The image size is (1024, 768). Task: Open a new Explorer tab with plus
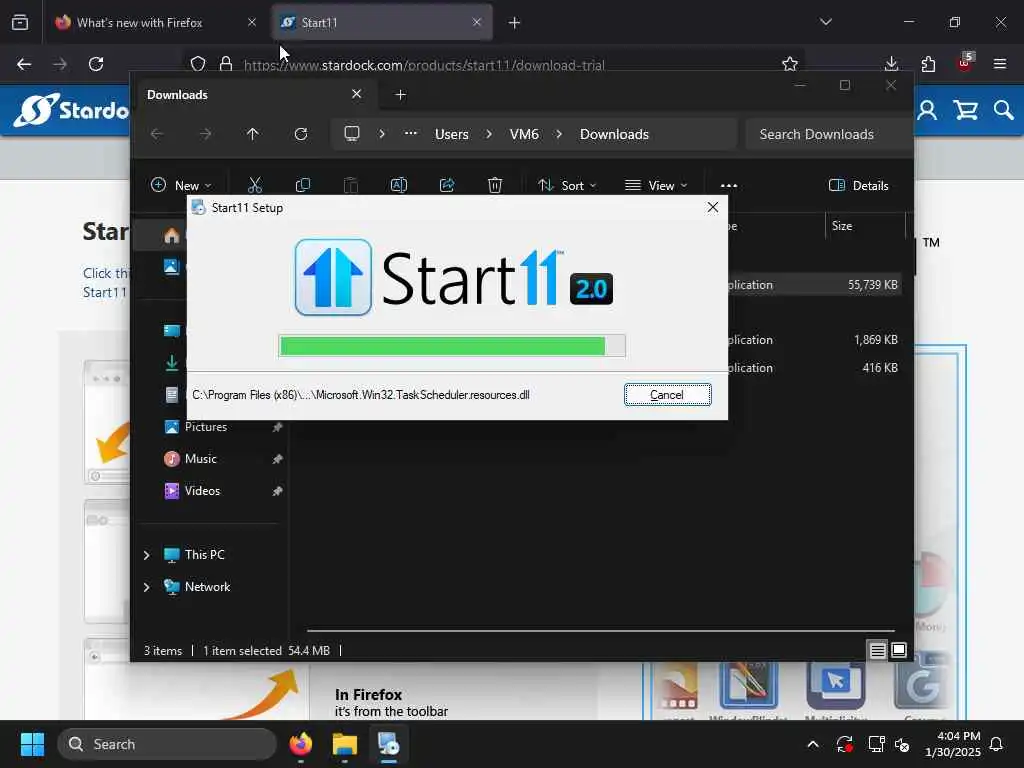tap(400, 95)
